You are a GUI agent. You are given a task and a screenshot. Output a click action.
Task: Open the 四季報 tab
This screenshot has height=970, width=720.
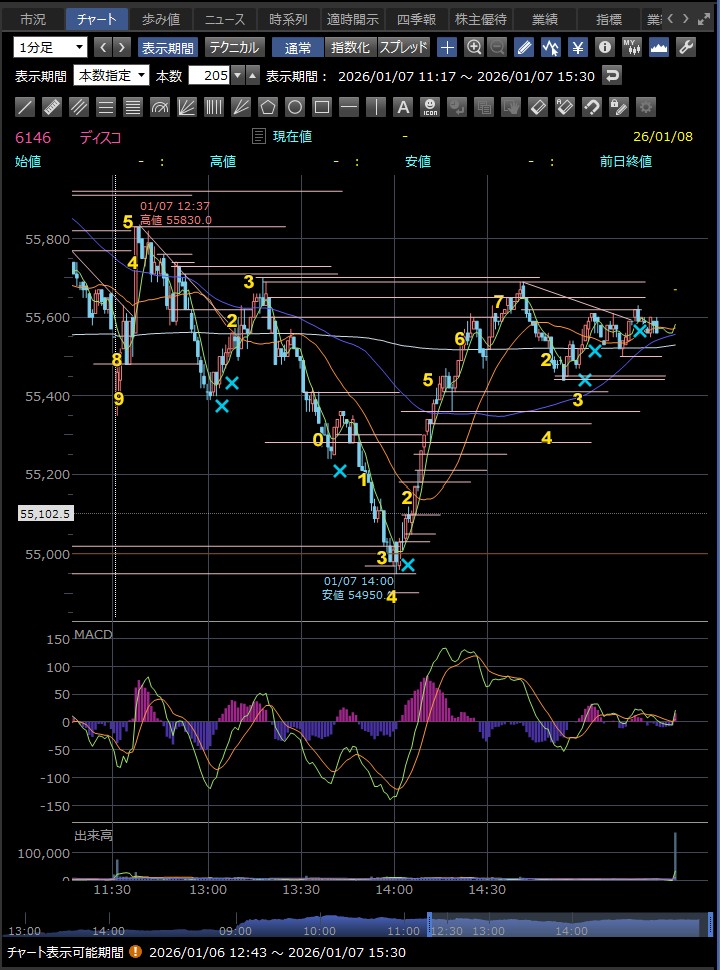click(415, 19)
